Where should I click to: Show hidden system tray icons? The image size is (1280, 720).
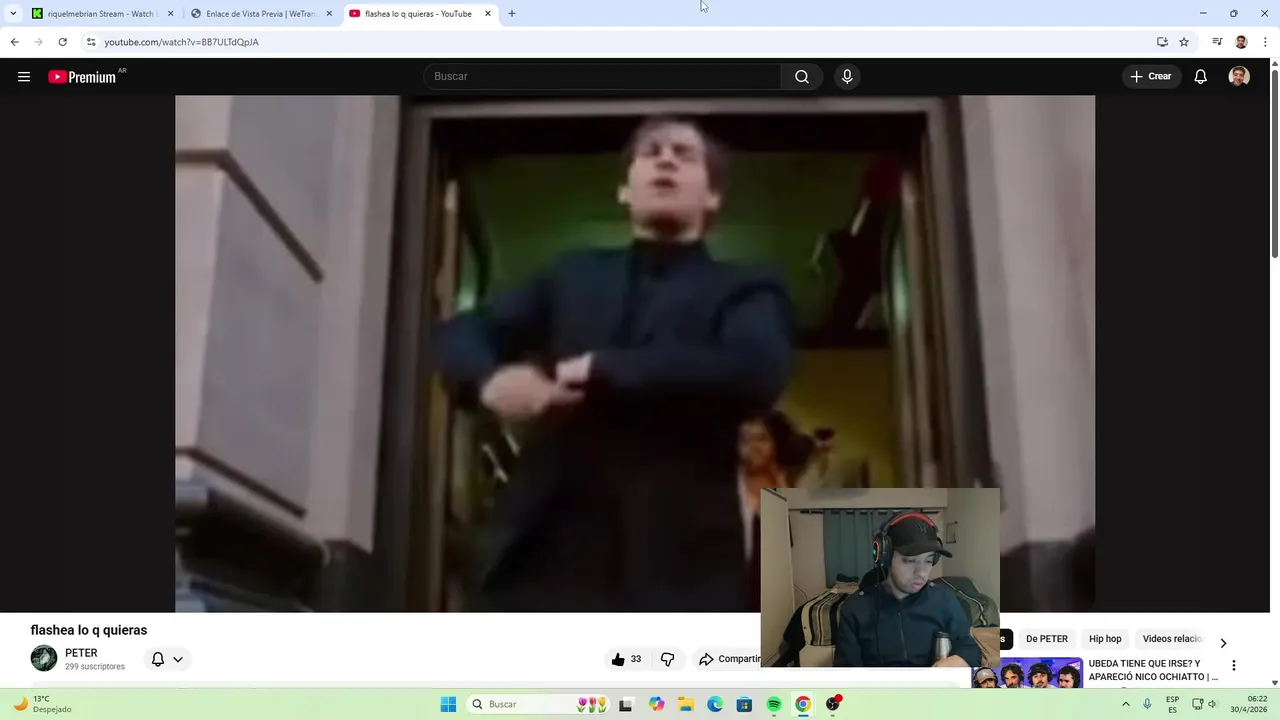[x=1126, y=704]
